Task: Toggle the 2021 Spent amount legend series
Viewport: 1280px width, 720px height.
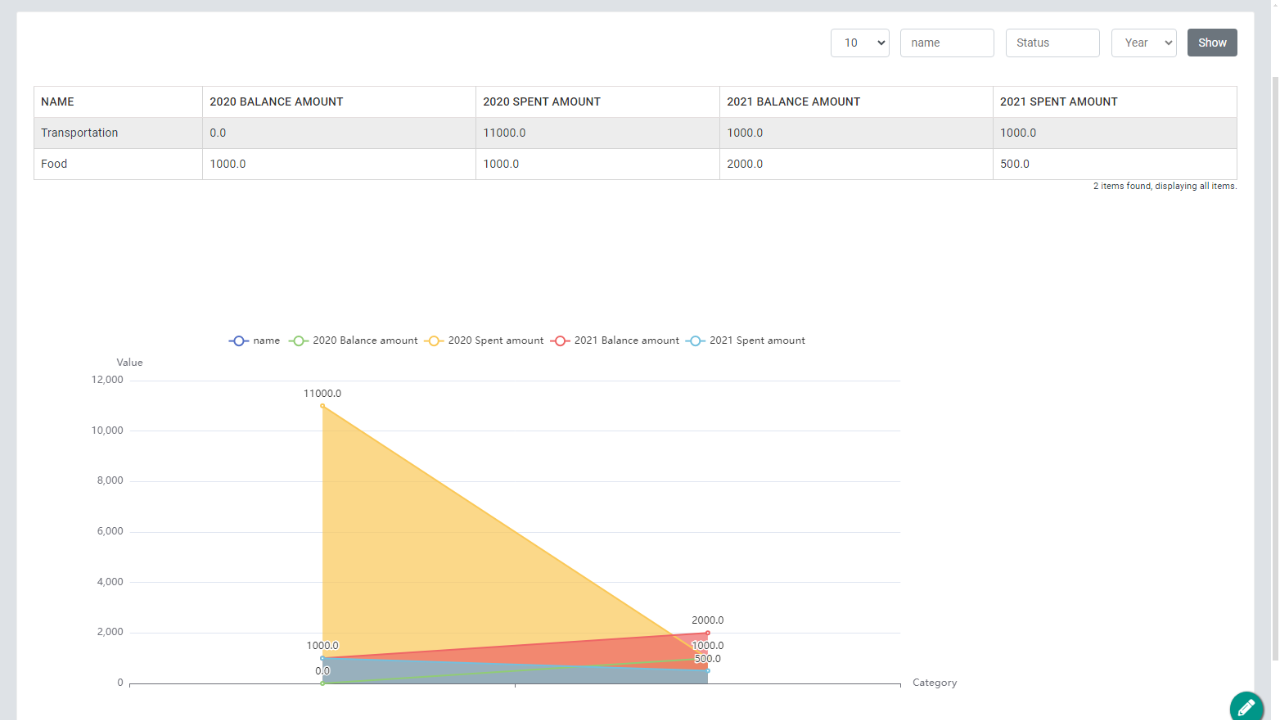Action: [x=746, y=341]
